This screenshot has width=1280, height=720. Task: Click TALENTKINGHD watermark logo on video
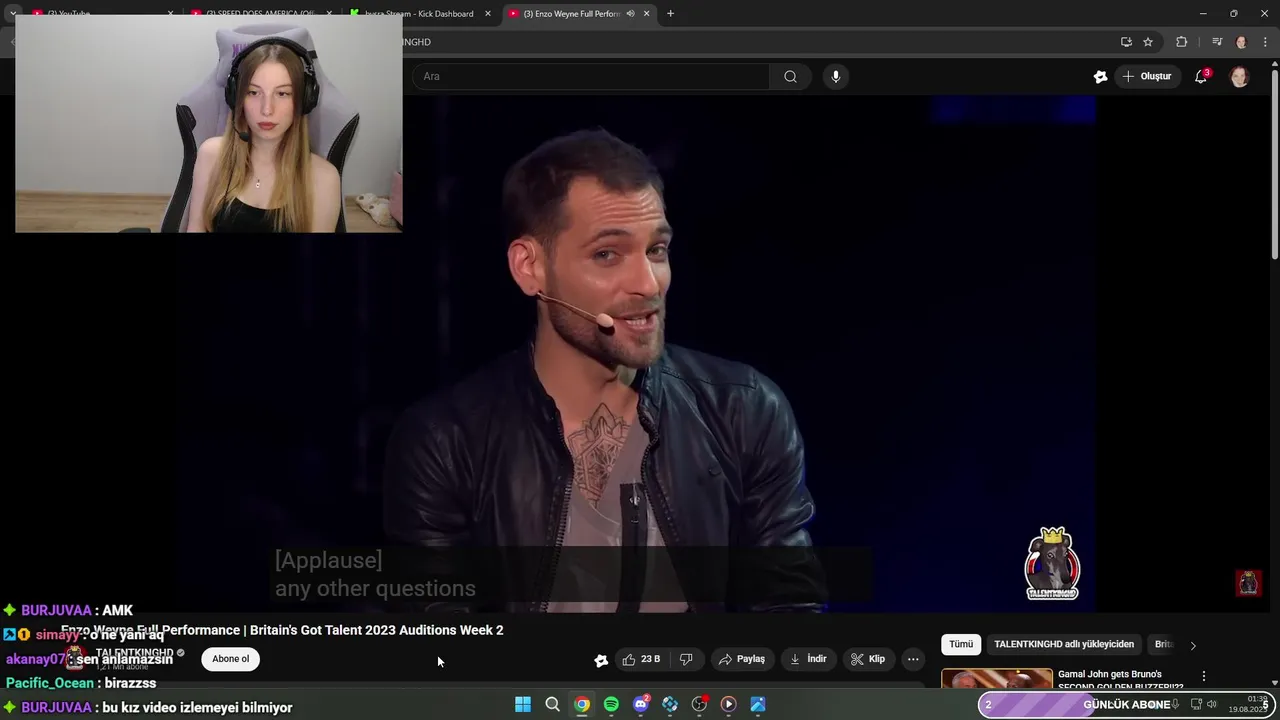[x=1052, y=563]
